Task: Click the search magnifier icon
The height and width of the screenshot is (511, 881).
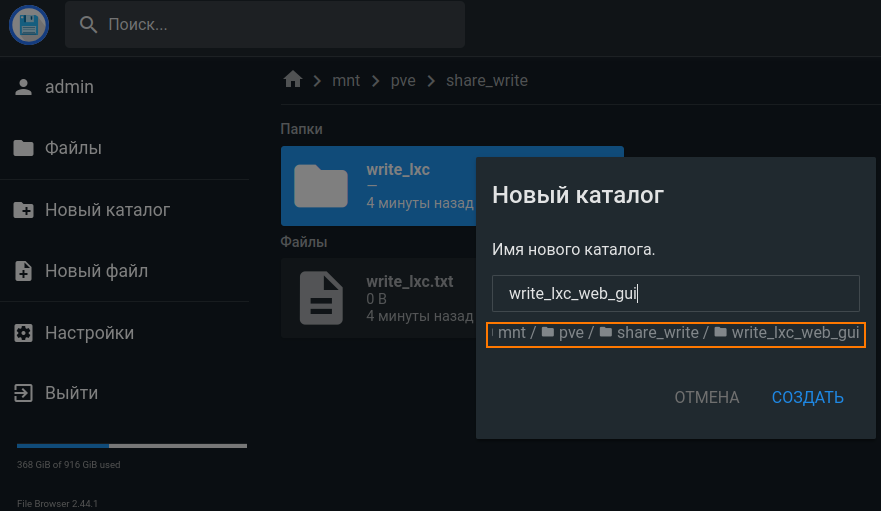Action: [x=88, y=24]
